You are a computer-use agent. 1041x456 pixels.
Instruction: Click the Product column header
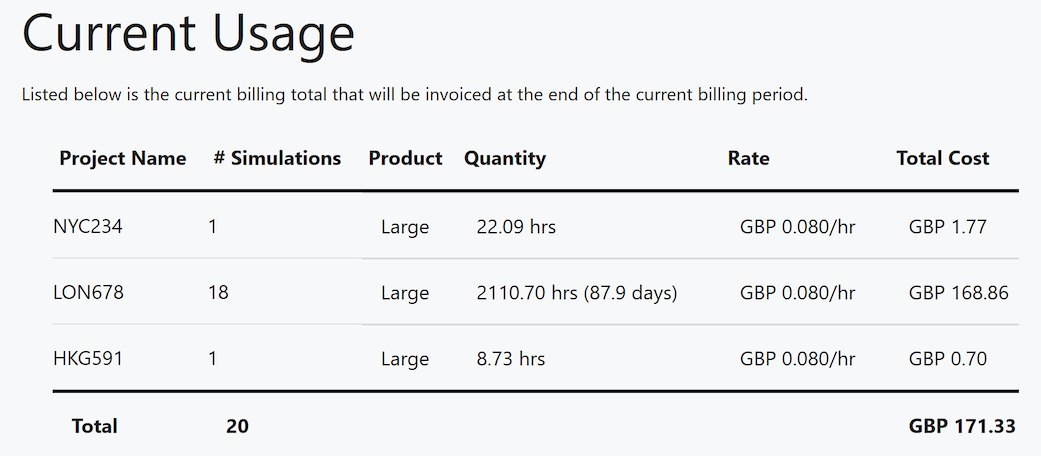[x=405, y=158]
